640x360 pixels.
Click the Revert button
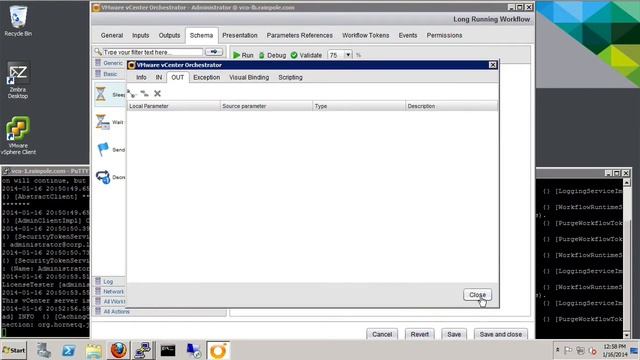tap(420, 334)
